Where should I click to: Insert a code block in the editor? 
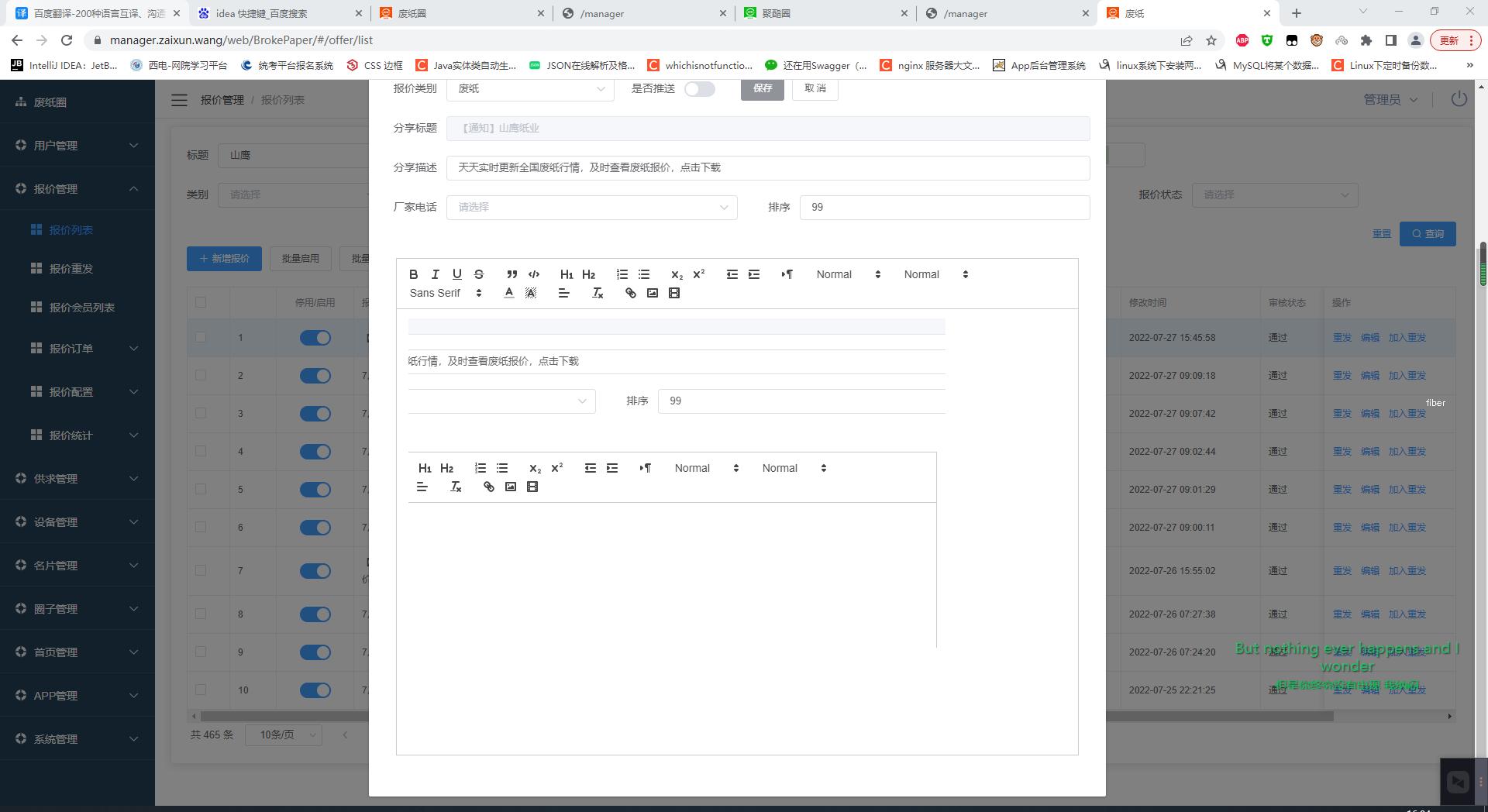pos(534,274)
